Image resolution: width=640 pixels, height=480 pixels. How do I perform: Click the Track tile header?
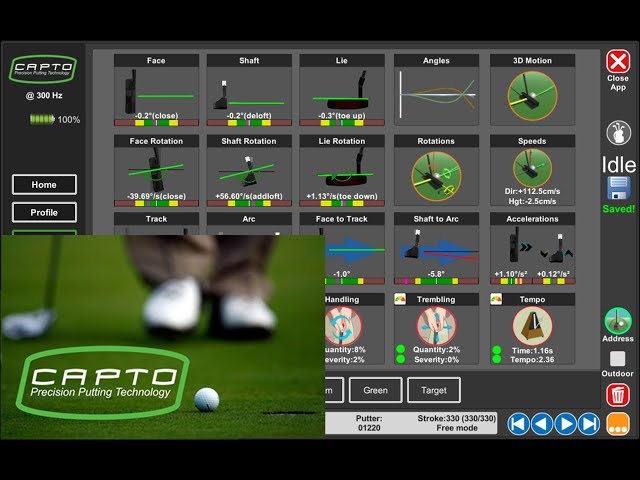coord(156,219)
